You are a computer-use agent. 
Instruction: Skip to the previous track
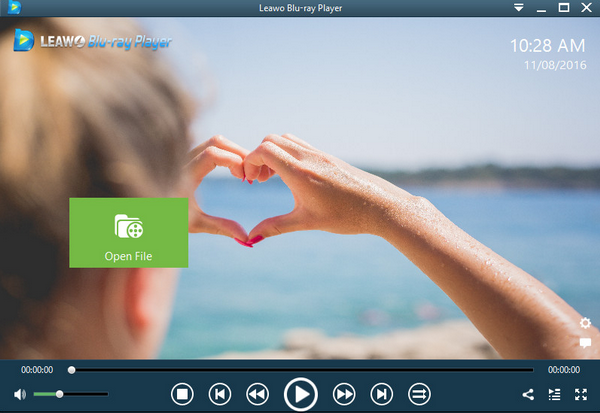(220, 394)
